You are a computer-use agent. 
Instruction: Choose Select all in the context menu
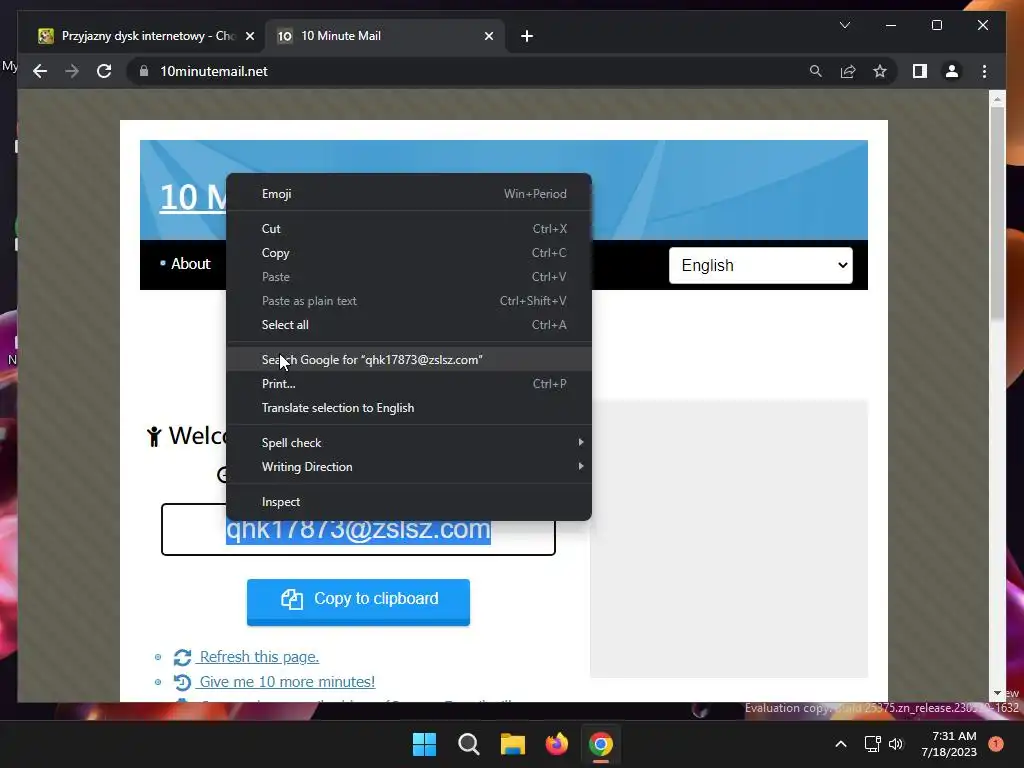pyautogui.click(x=409, y=325)
